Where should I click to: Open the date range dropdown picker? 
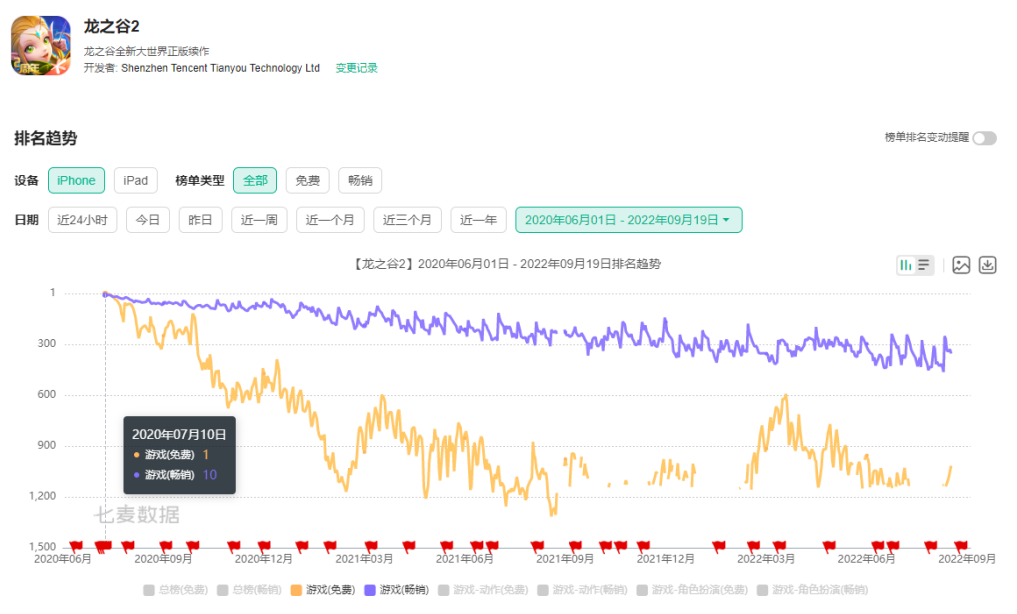[628, 220]
